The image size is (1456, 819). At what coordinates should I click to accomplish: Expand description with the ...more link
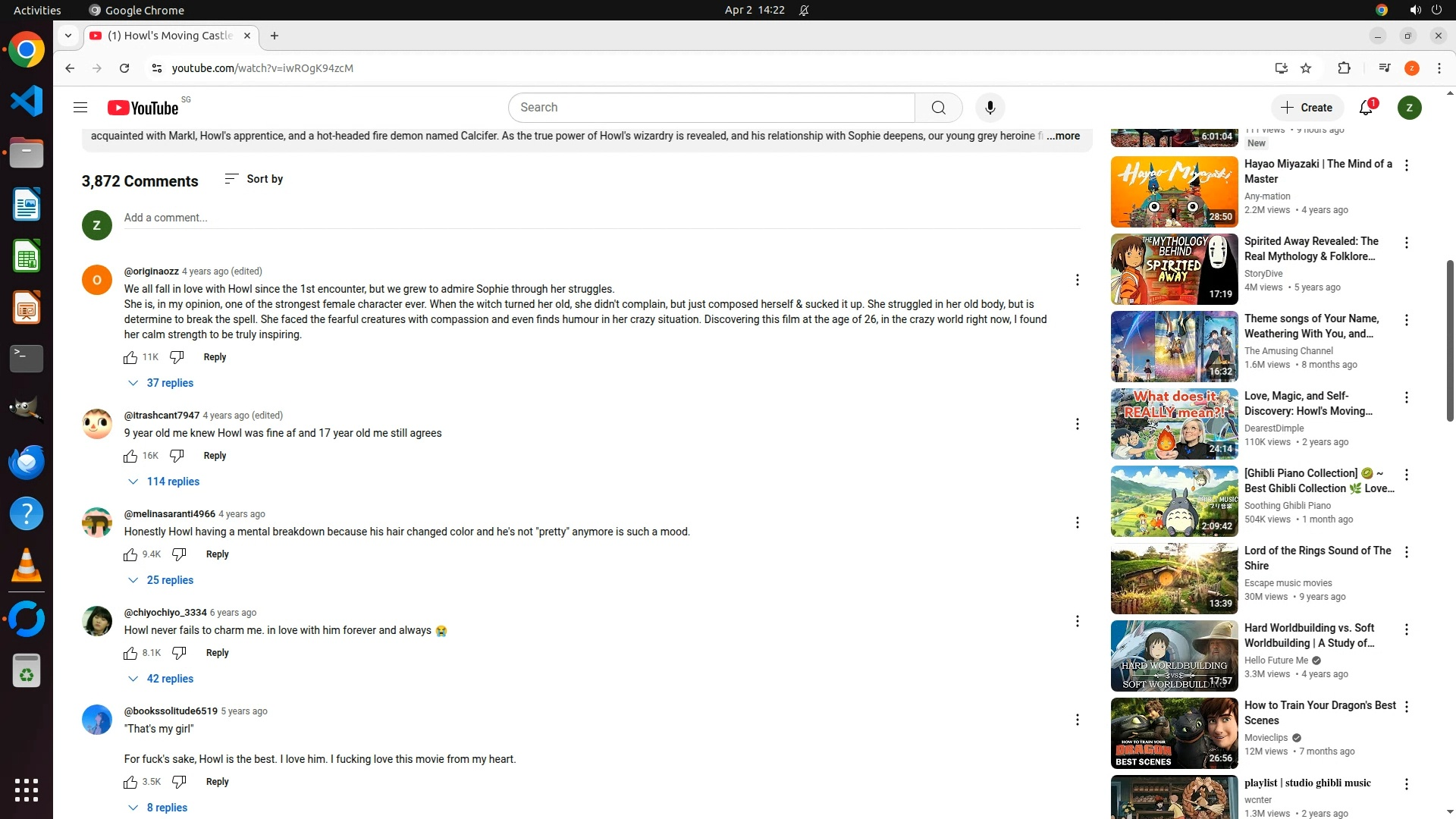tap(1063, 136)
